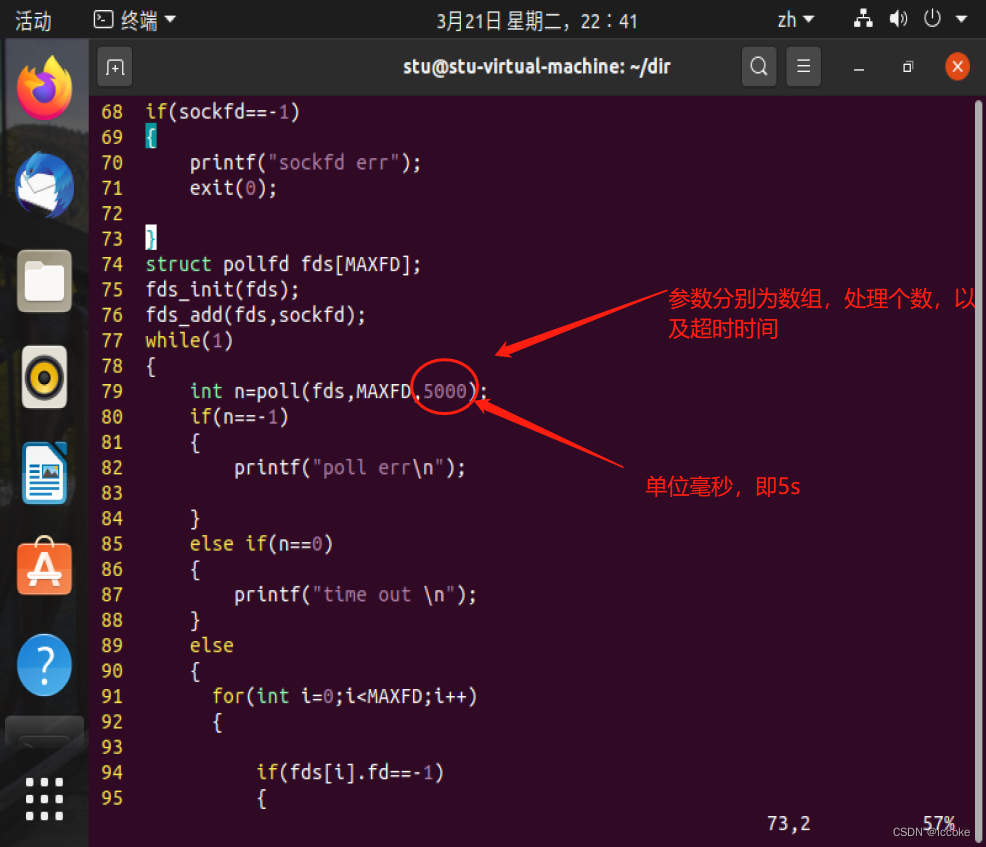Click the printf("sockfd err") line
Image resolution: width=986 pixels, height=847 pixels.
[x=305, y=163]
